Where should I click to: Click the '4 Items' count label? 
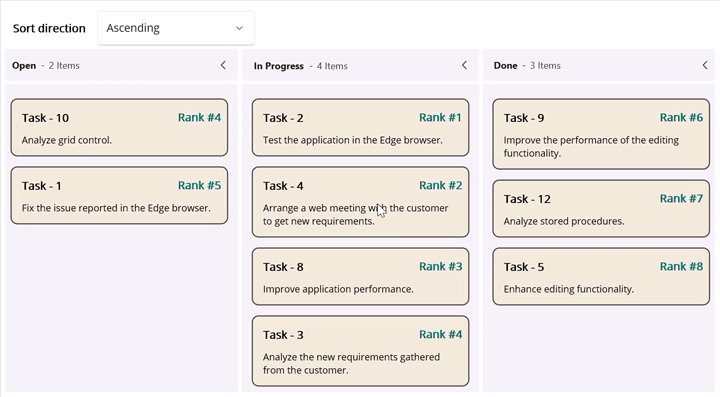click(x=332, y=66)
